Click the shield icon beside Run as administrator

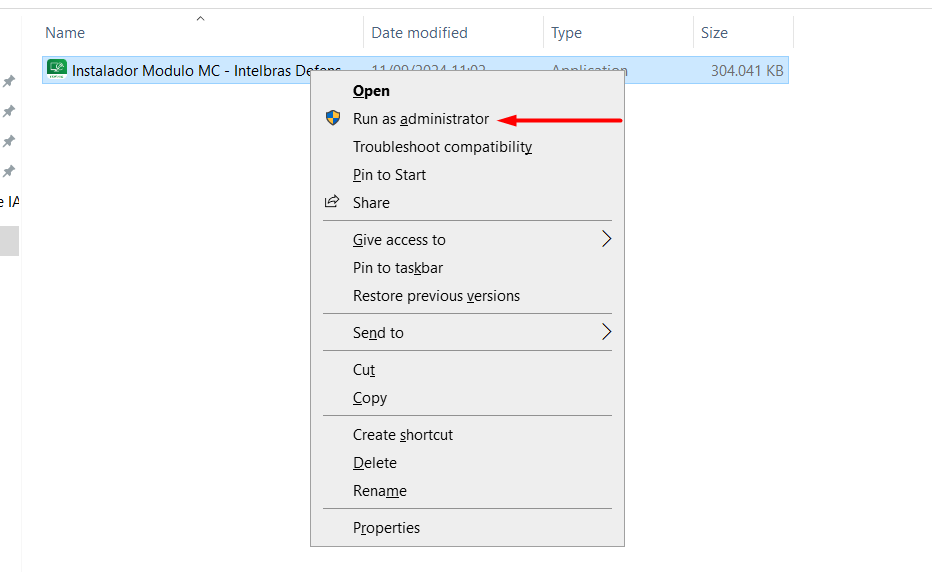point(333,118)
